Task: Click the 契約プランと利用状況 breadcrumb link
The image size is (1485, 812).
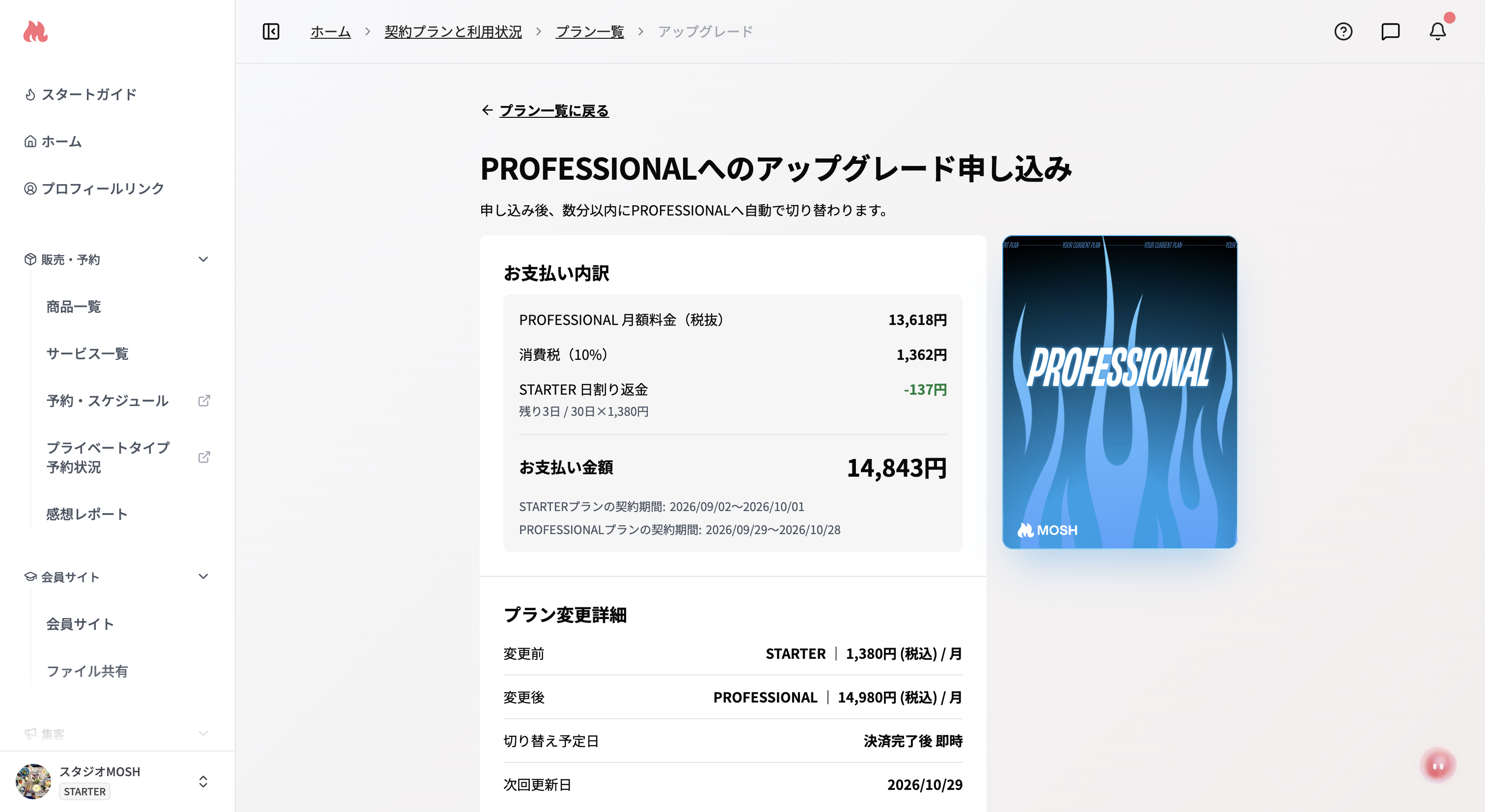Action: coord(453,32)
